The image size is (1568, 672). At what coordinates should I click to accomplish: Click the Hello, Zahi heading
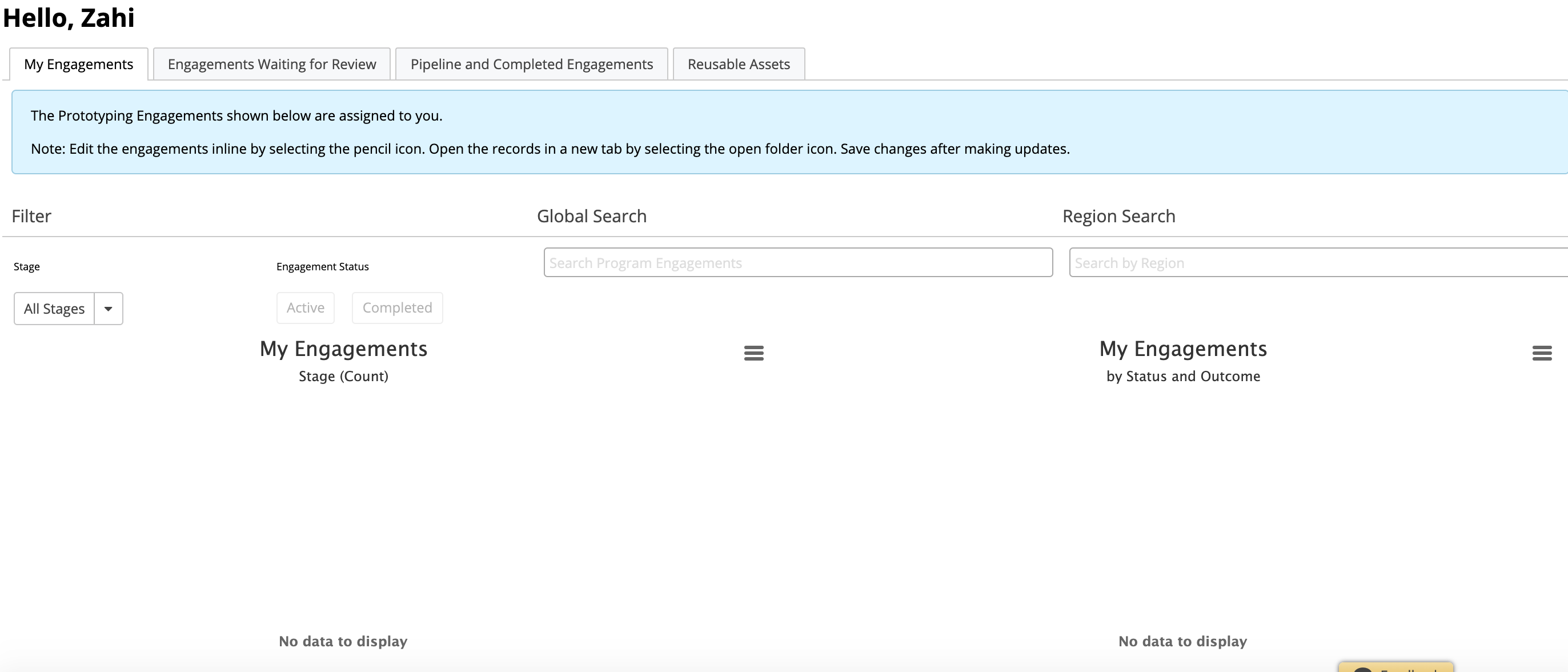click(69, 17)
